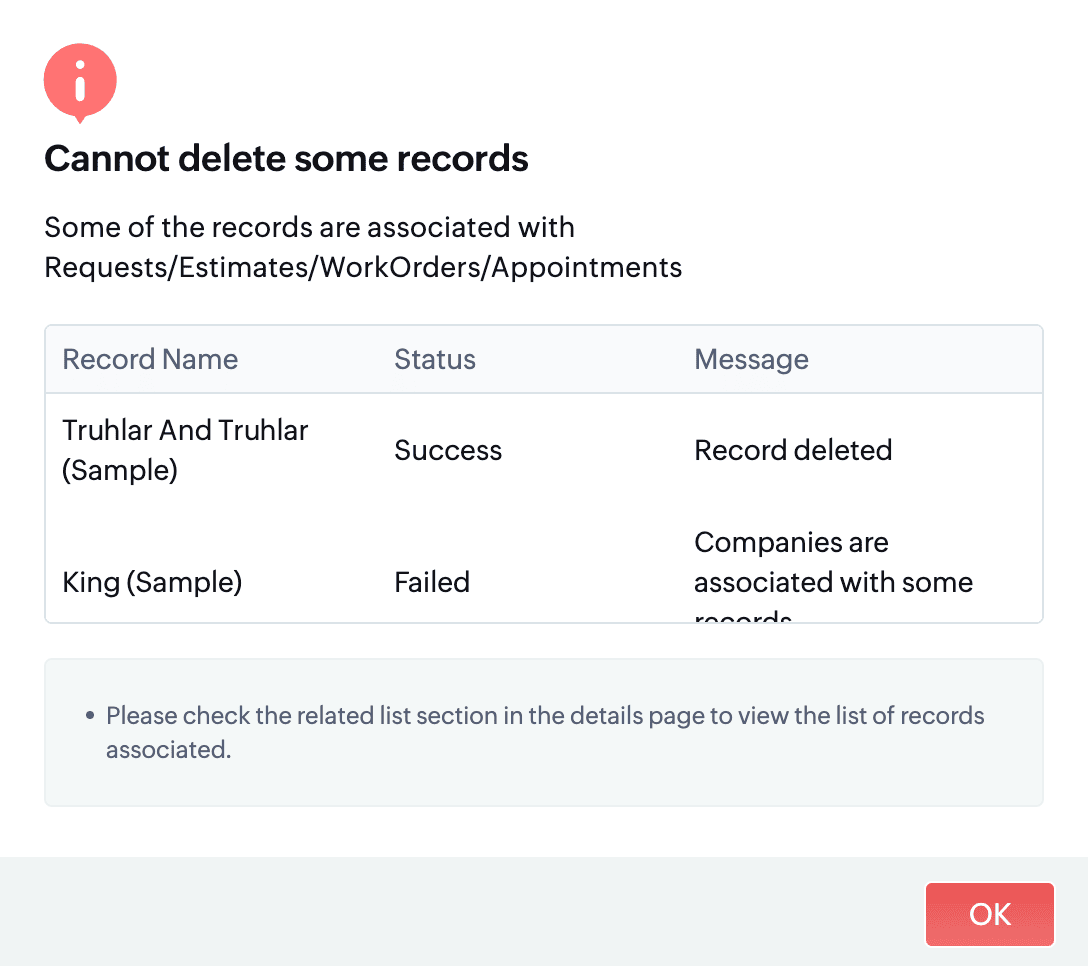Click the Cannot delete some records heading
Viewport: 1088px width, 966px height.
pos(286,158)
